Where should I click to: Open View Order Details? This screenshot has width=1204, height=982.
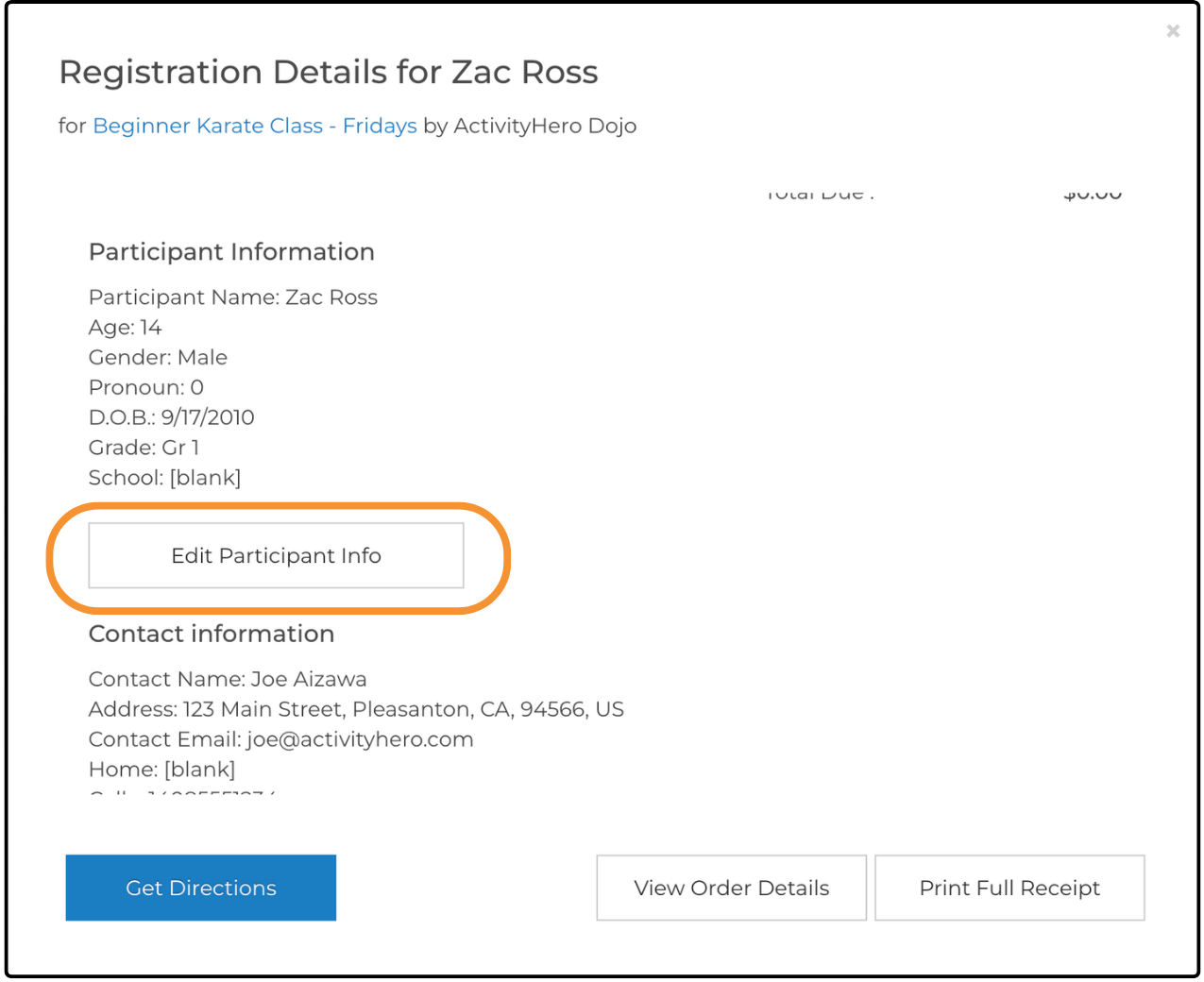tap(732, 888)
